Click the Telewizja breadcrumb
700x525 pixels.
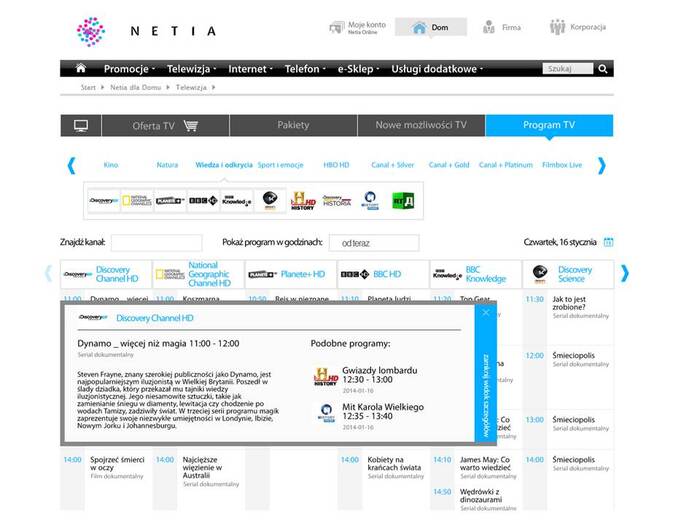click(x=191, y=88)
